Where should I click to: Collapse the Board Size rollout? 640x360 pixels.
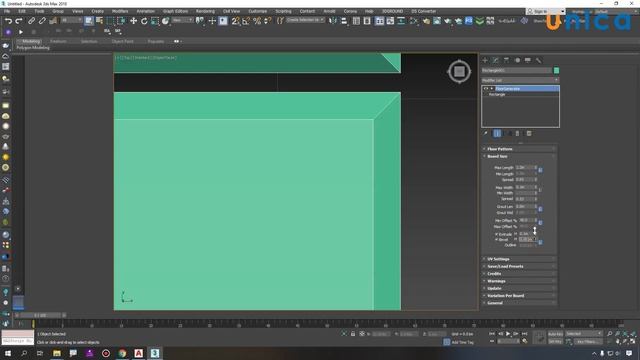pyautogui.click(x=519, y=156)
